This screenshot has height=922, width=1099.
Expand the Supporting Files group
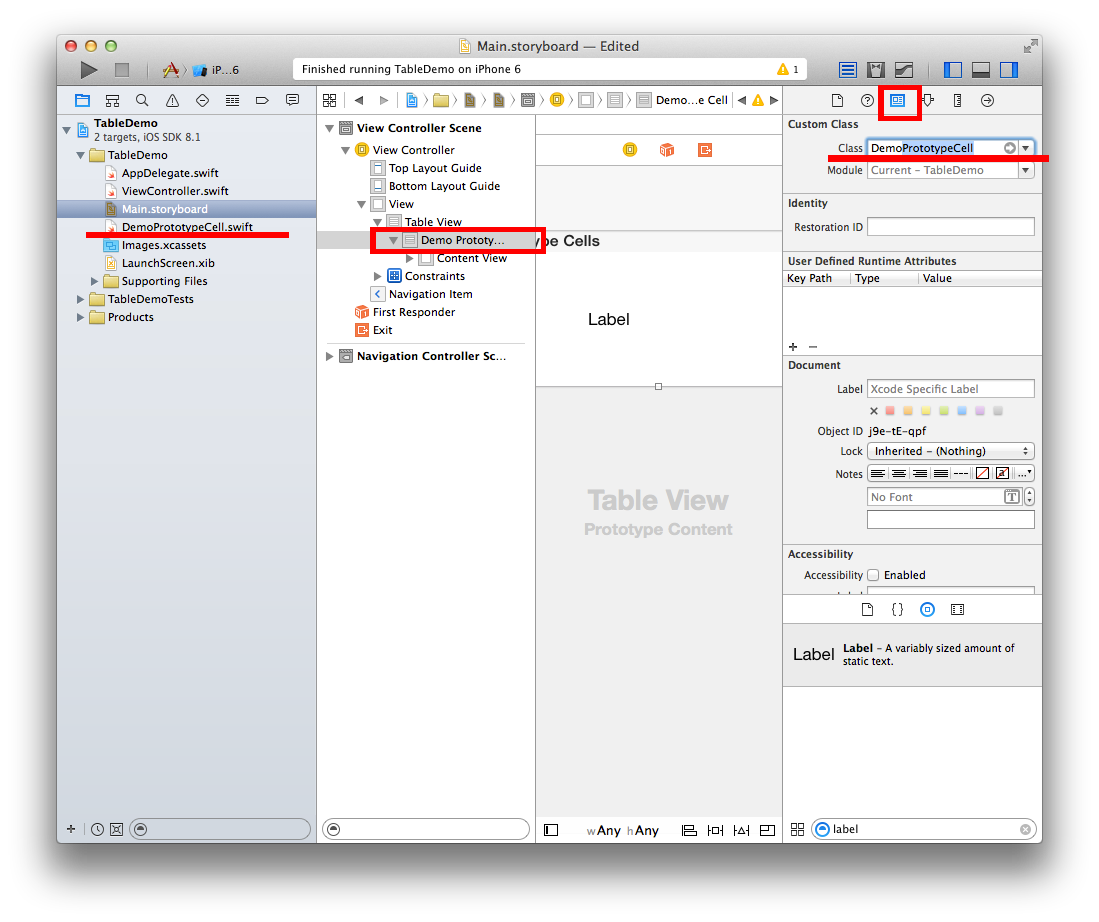click(x=95, y=281)
